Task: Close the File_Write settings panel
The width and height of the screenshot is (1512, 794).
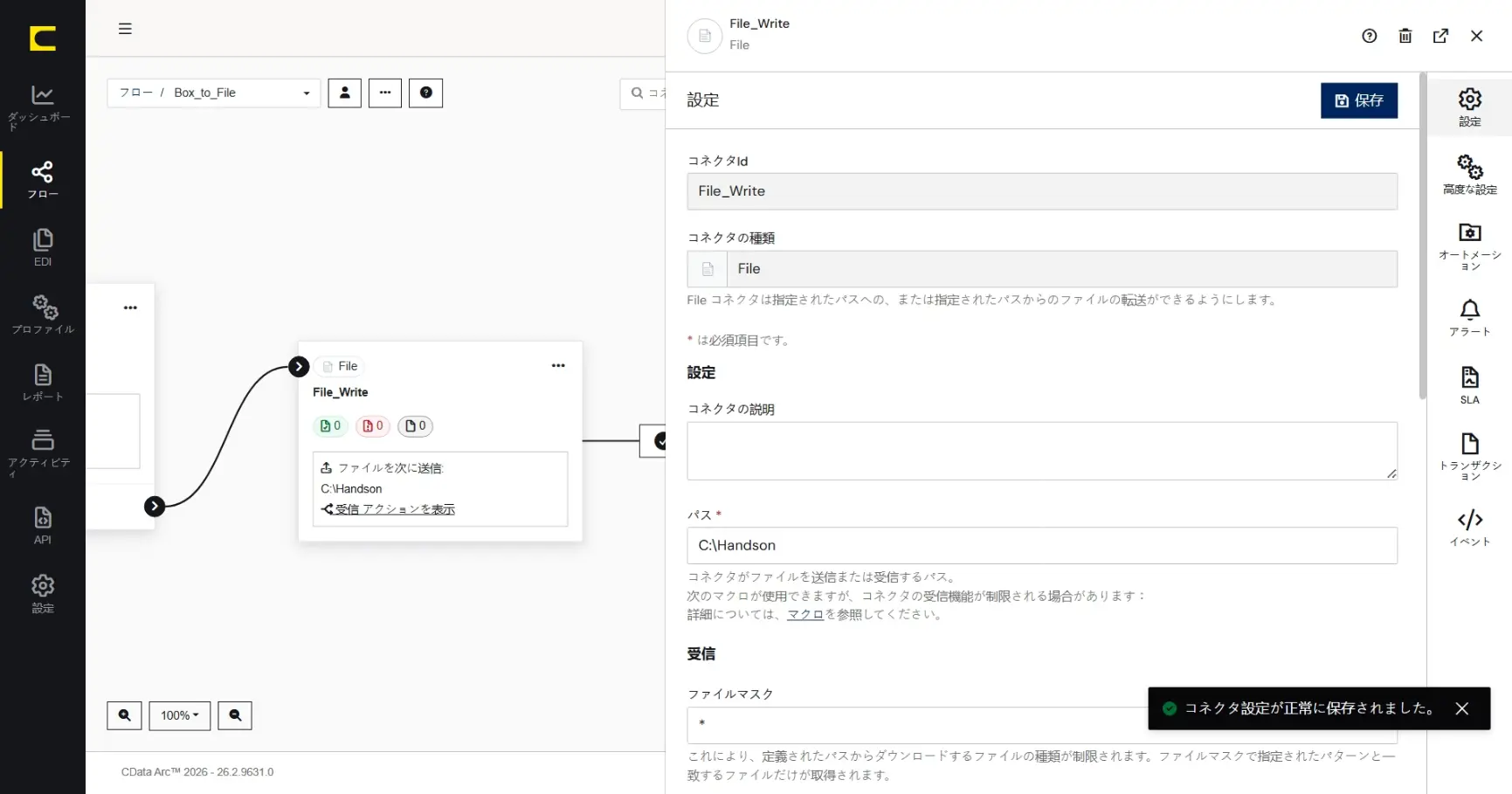Action: point(1477,36)
